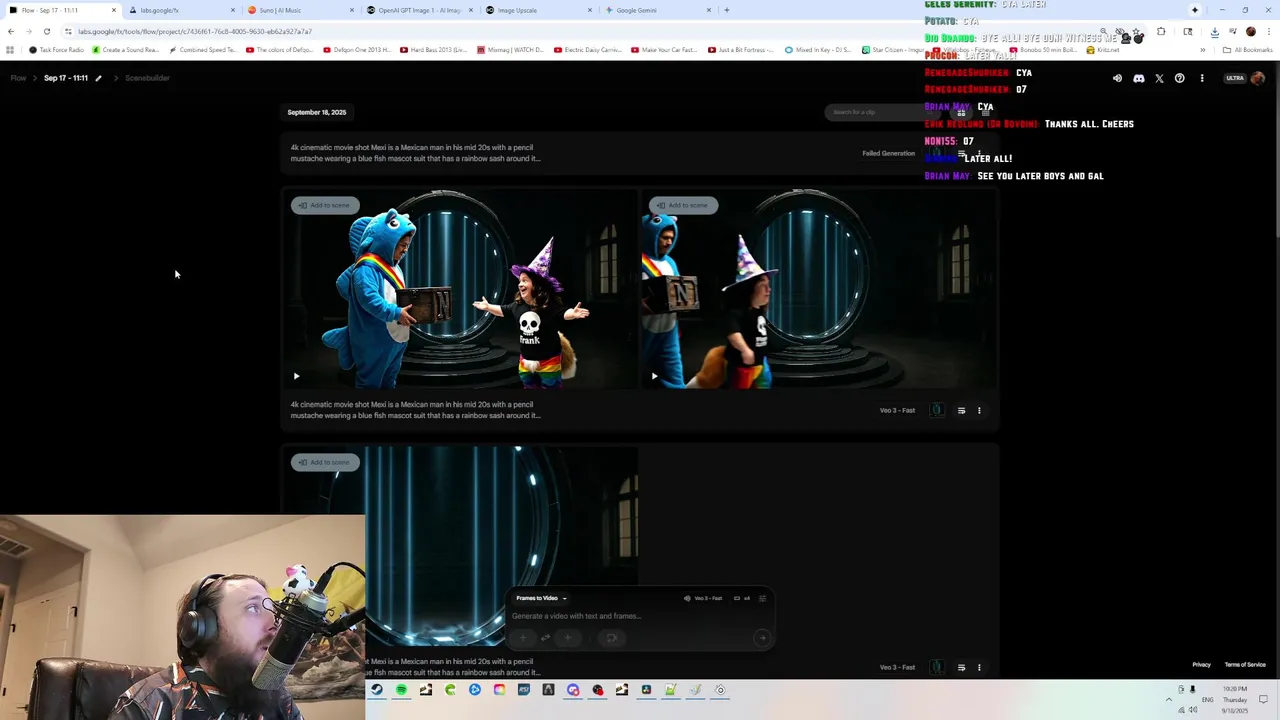Swap the first and last frames
1280x720 pixels.
[x=546, y=638]
